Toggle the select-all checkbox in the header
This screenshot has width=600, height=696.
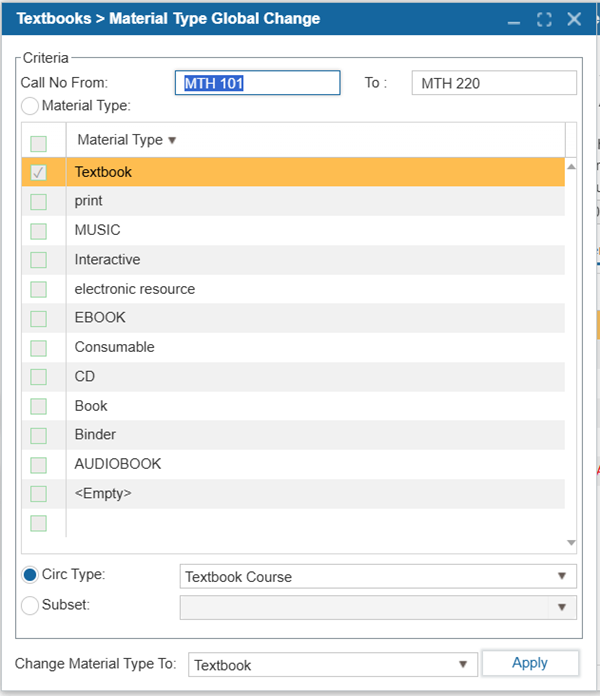point(39,144)
